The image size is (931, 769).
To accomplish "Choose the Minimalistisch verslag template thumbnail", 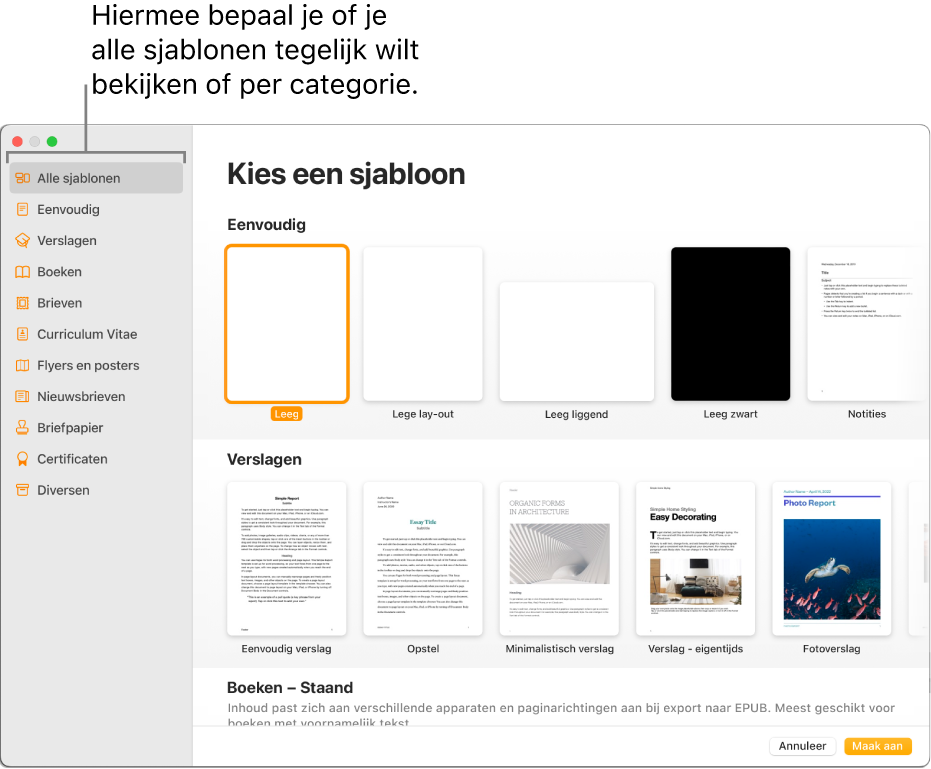I will coord(559,559).
